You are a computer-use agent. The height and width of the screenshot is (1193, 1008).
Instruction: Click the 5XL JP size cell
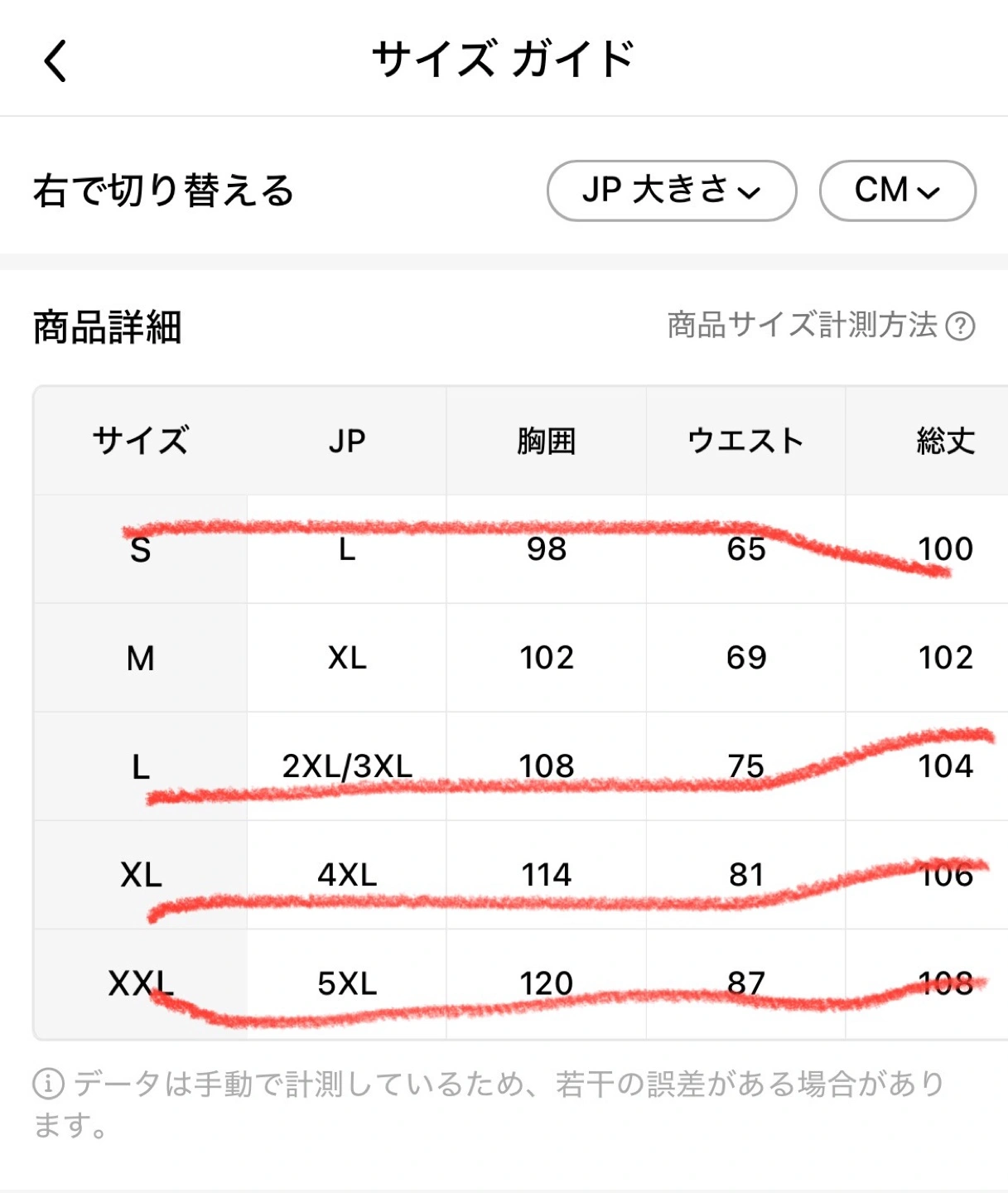pyautogui.click(x=347, y=983)
